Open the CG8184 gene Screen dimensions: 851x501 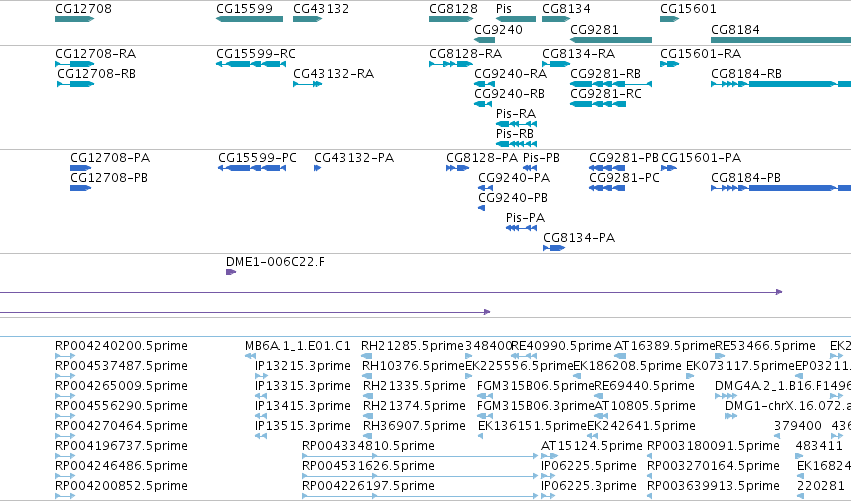(x=781, y=40)
